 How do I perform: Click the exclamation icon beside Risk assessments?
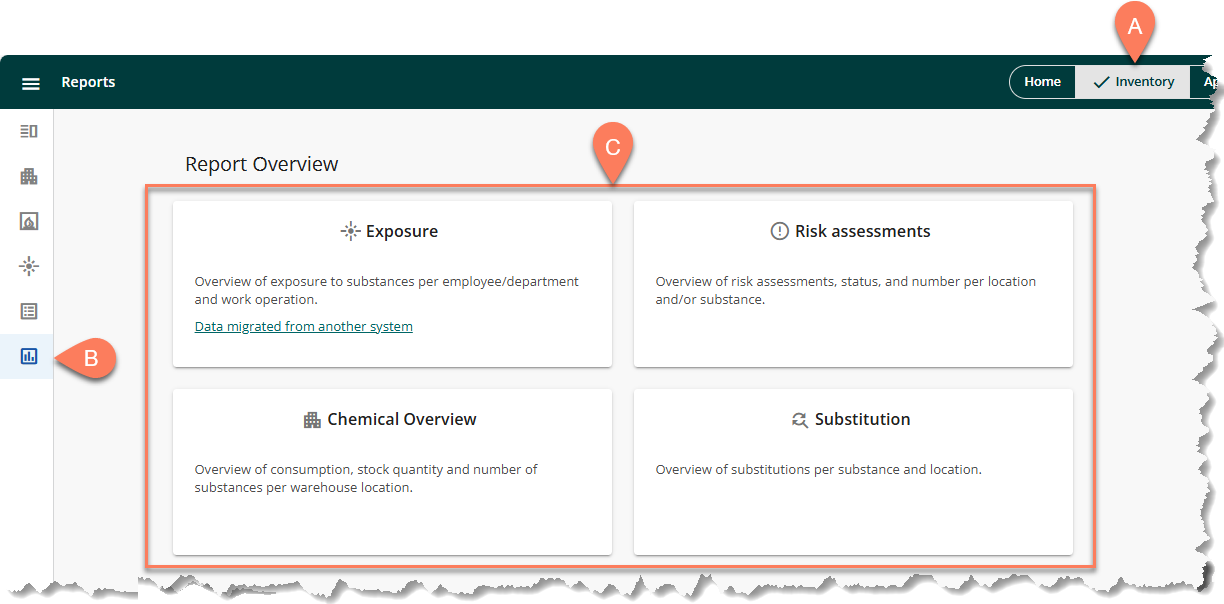click(x=779, y=232)
